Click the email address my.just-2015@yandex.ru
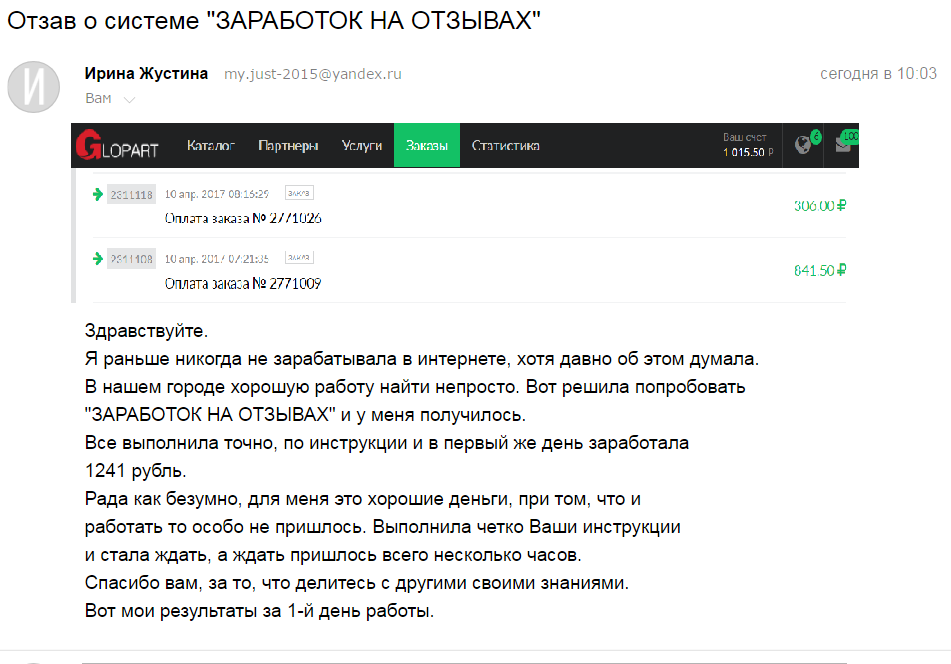Image resolution: width=951 pixels, height=664 pixels. (x=312, y=75)
